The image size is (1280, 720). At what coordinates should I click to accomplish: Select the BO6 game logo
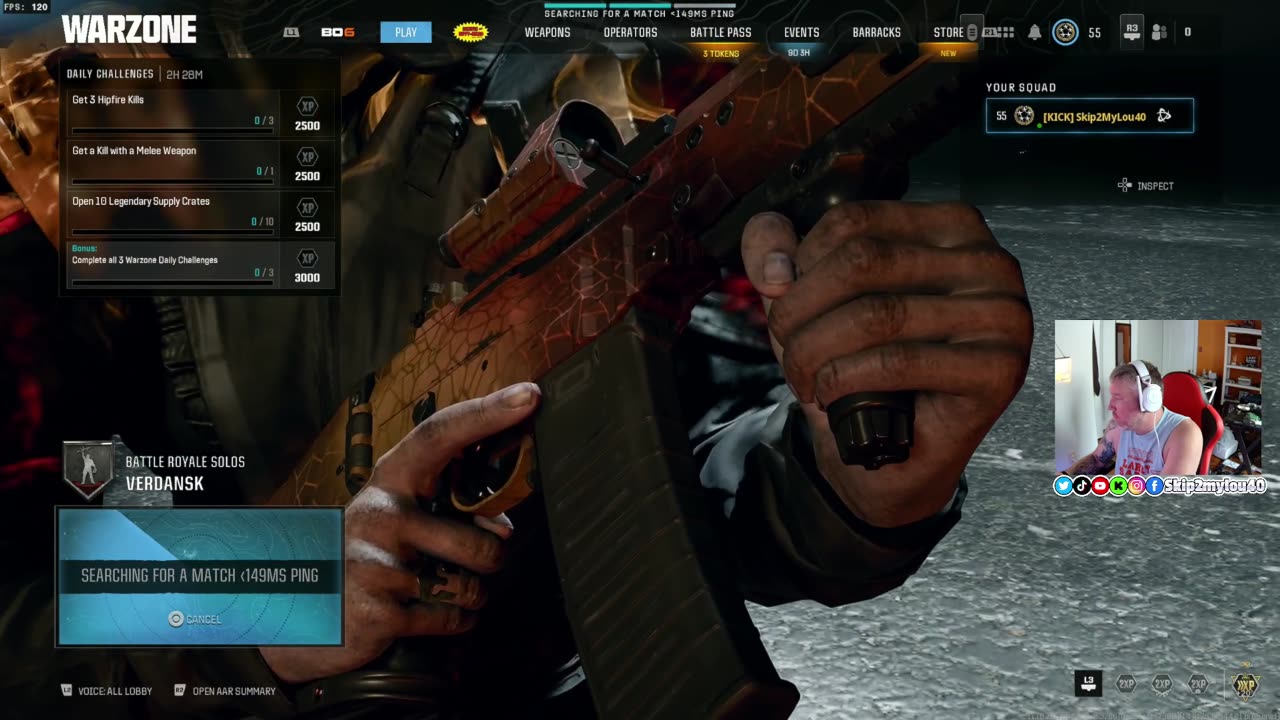[x=337, y=32]
